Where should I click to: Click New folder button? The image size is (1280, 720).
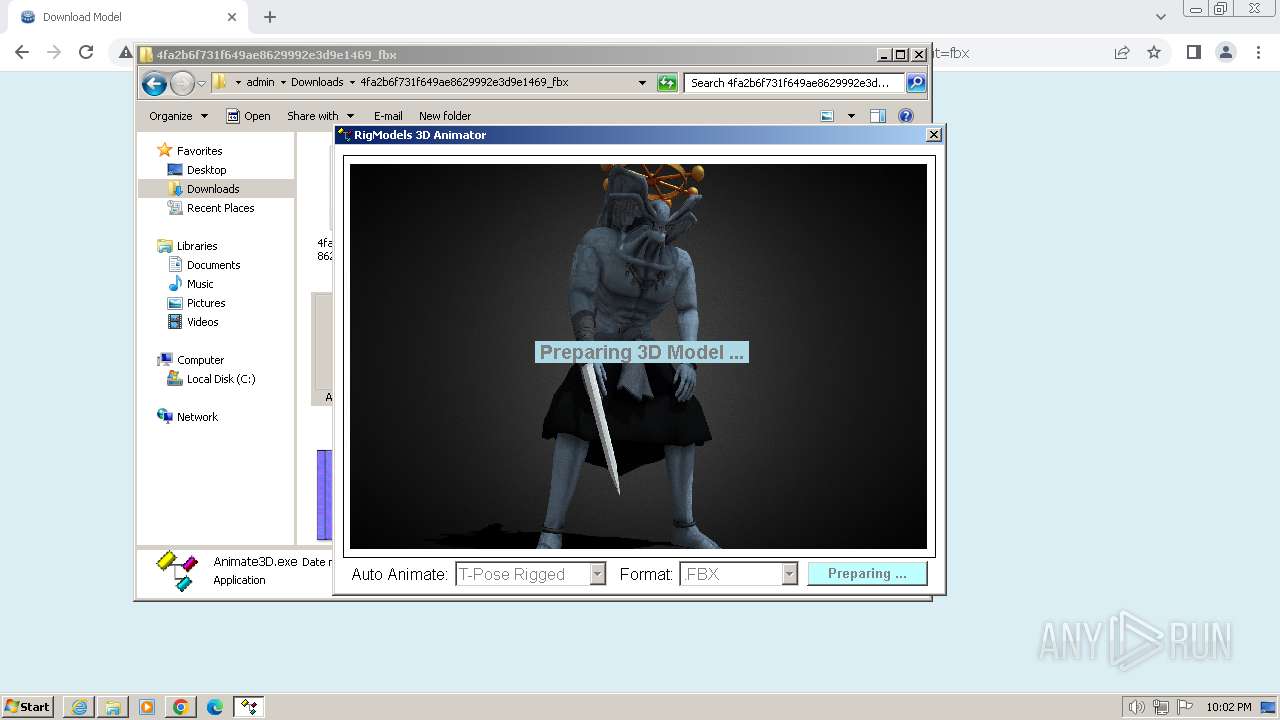[445, 116]
